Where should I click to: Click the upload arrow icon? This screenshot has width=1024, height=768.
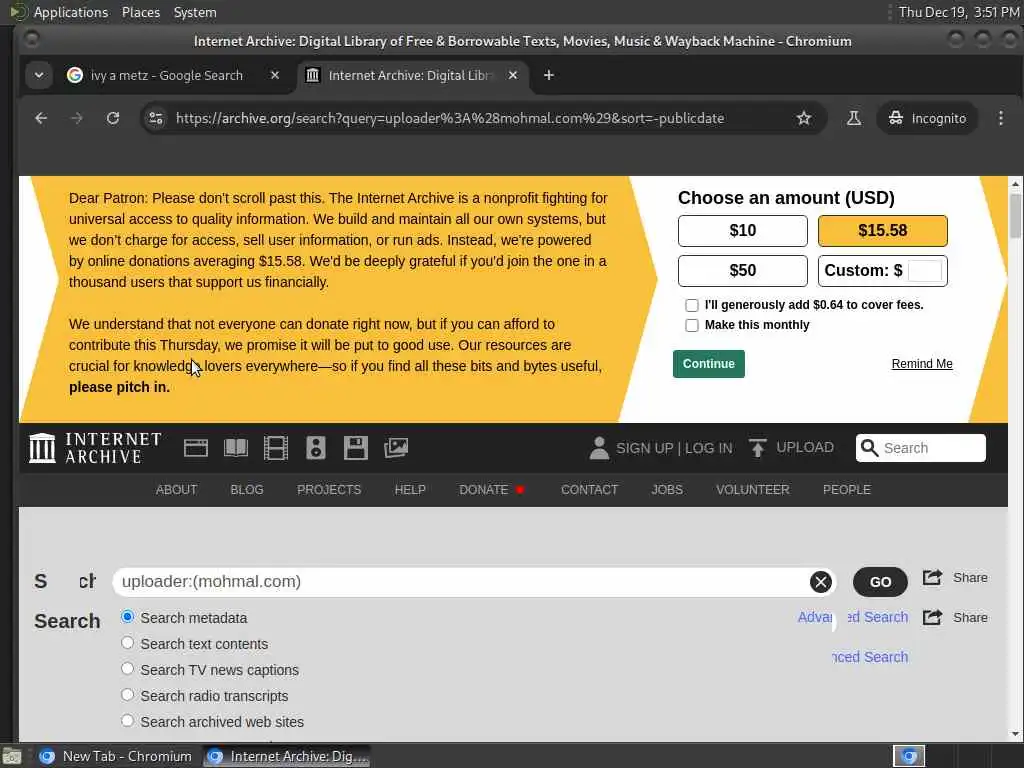point(758,448)
